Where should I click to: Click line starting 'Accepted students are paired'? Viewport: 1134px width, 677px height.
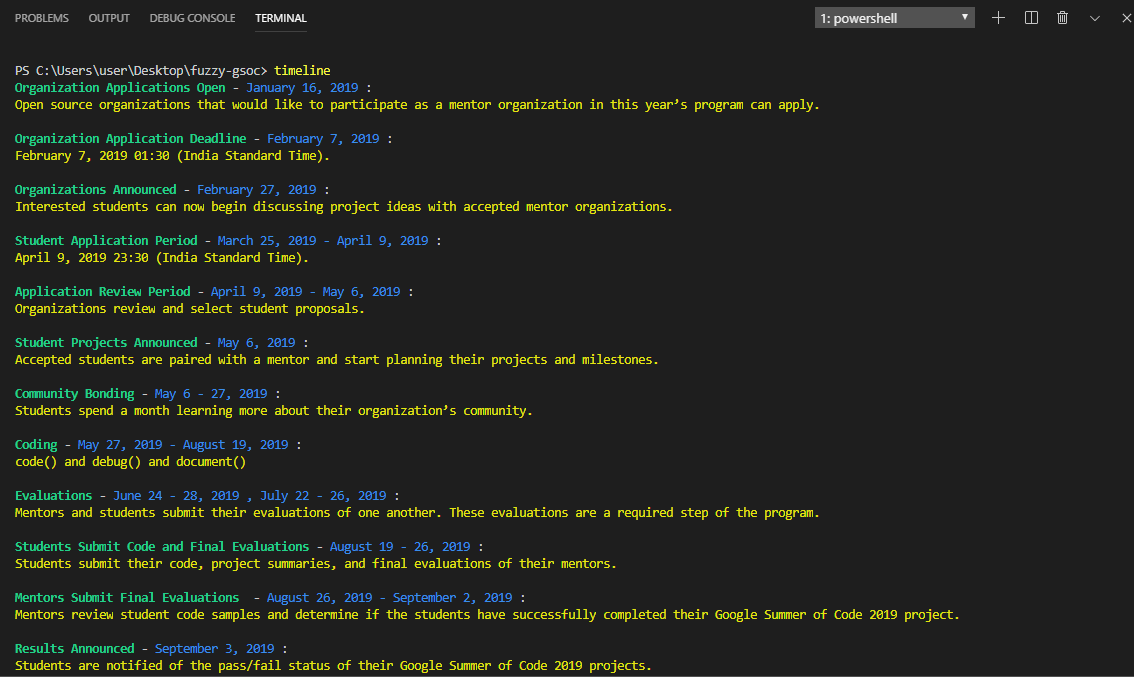337,359
